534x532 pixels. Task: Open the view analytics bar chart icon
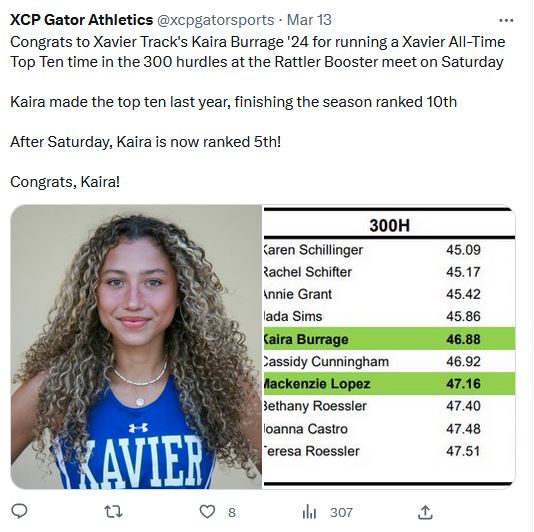point(309,512)
